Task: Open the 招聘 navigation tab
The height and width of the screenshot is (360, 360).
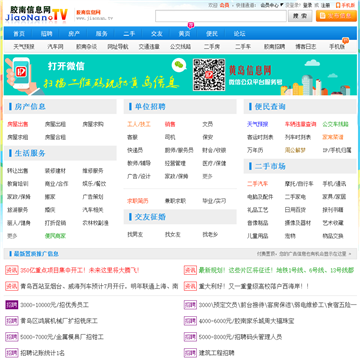Action: (x=46, y=34)
